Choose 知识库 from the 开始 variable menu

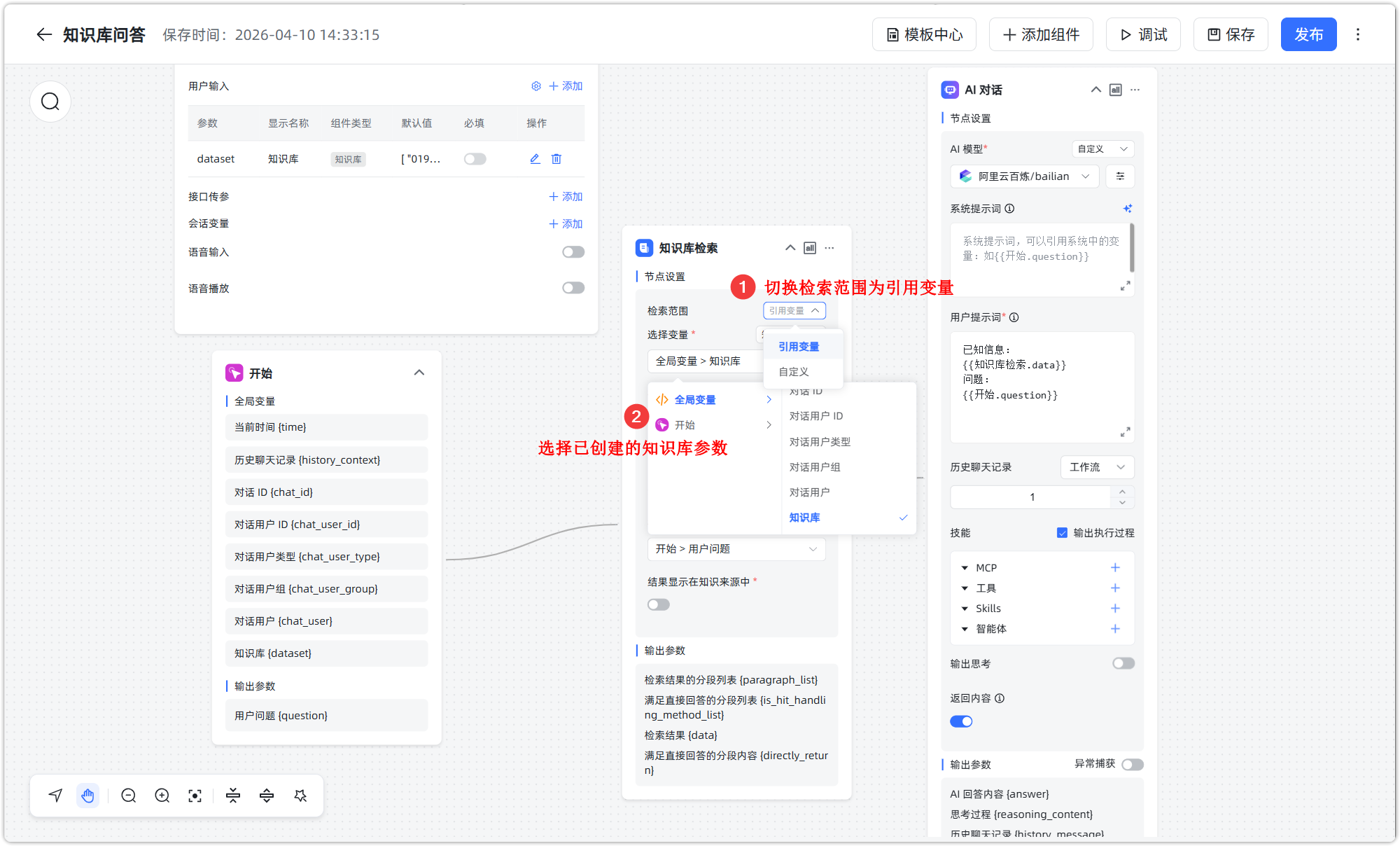pyautogui.click(x=804, y=518)
